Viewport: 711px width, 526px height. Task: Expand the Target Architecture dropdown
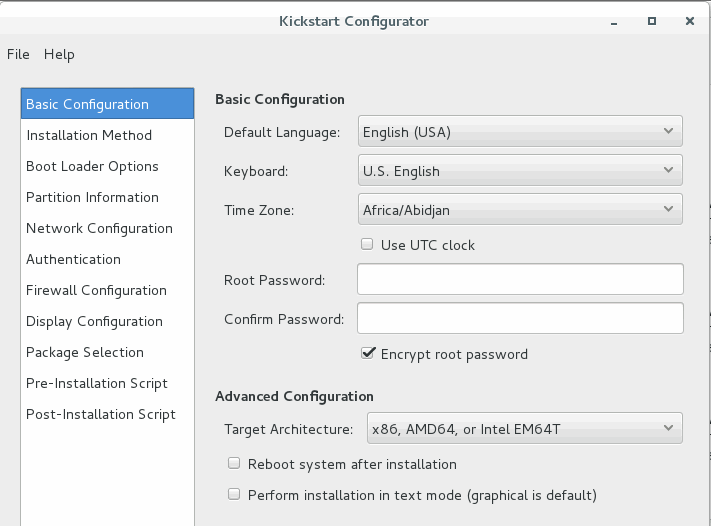point(525,429)
